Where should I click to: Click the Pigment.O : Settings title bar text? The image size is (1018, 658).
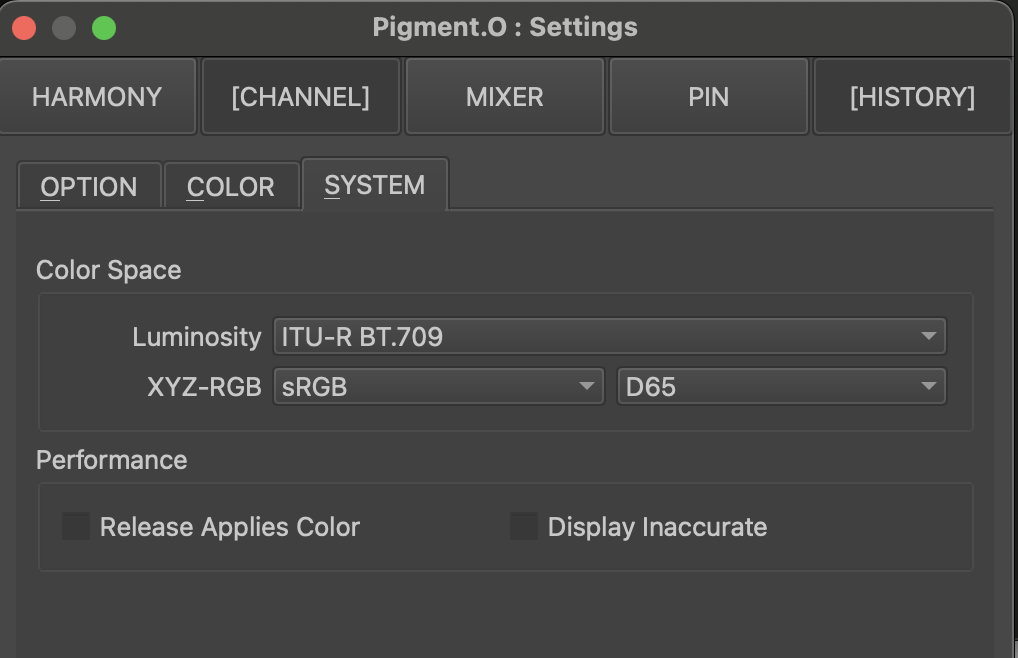[505, 27]
